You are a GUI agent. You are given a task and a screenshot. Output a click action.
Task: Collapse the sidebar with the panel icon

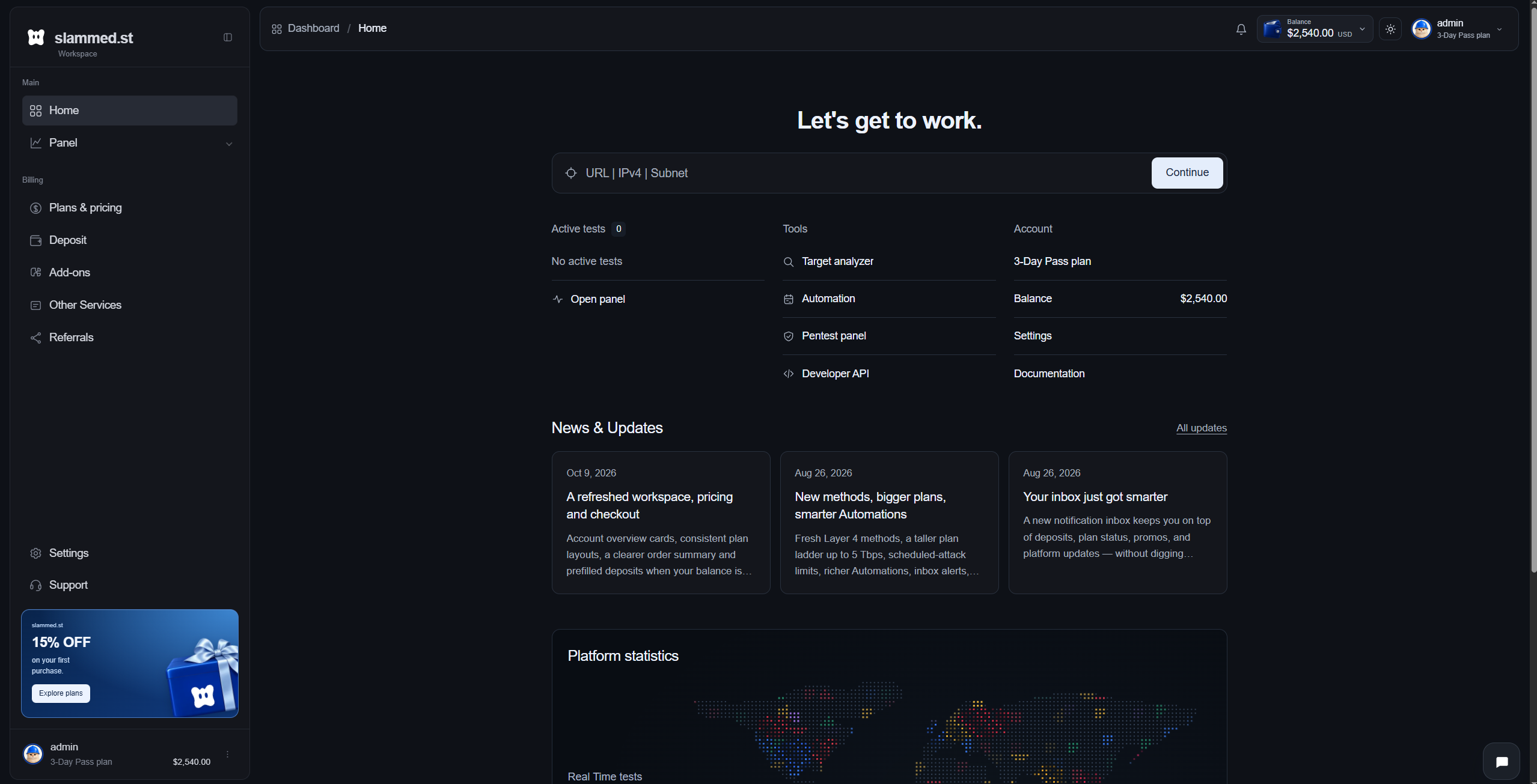228,37
